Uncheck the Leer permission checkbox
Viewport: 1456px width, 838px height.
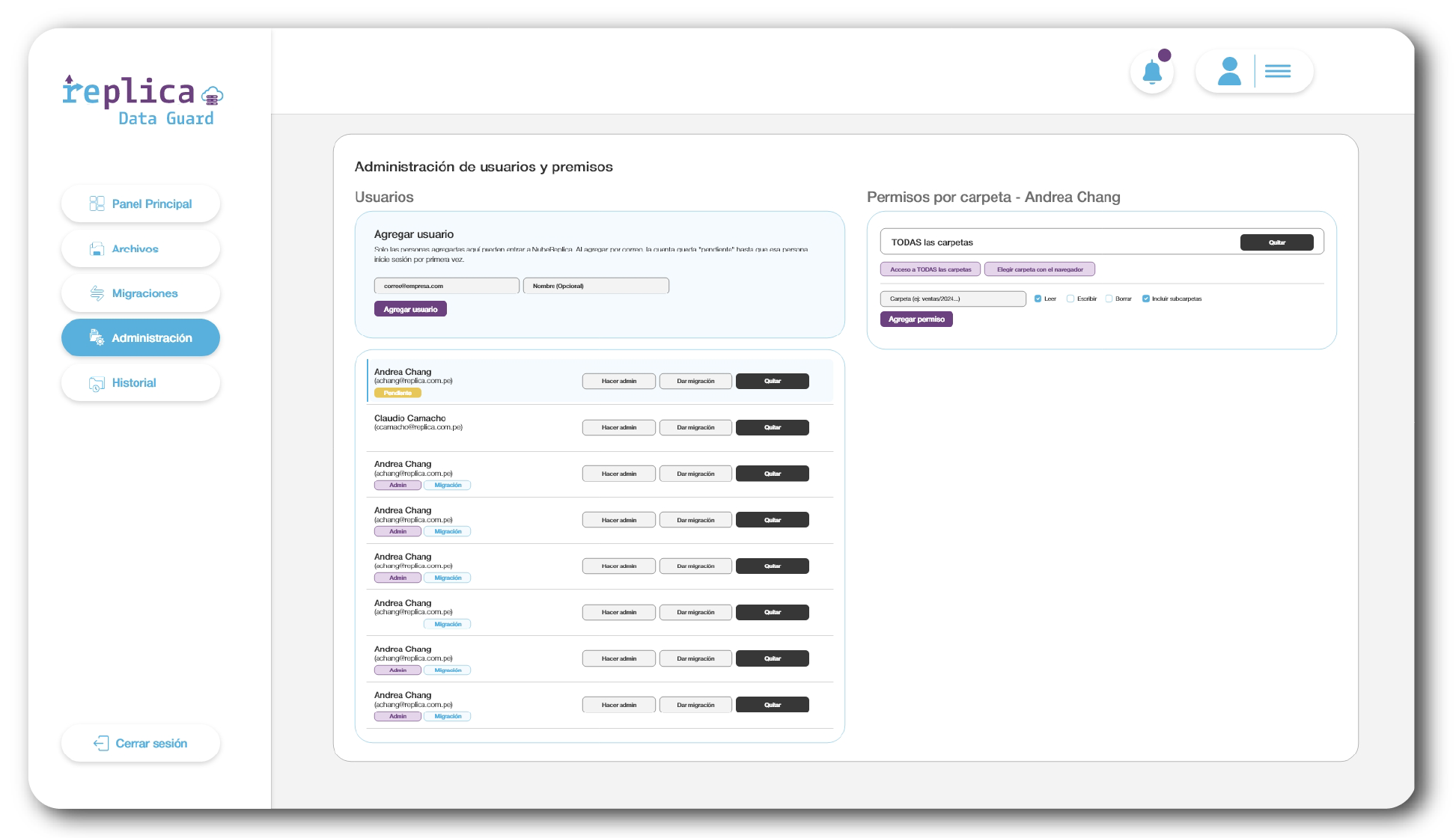(1038, 299)
